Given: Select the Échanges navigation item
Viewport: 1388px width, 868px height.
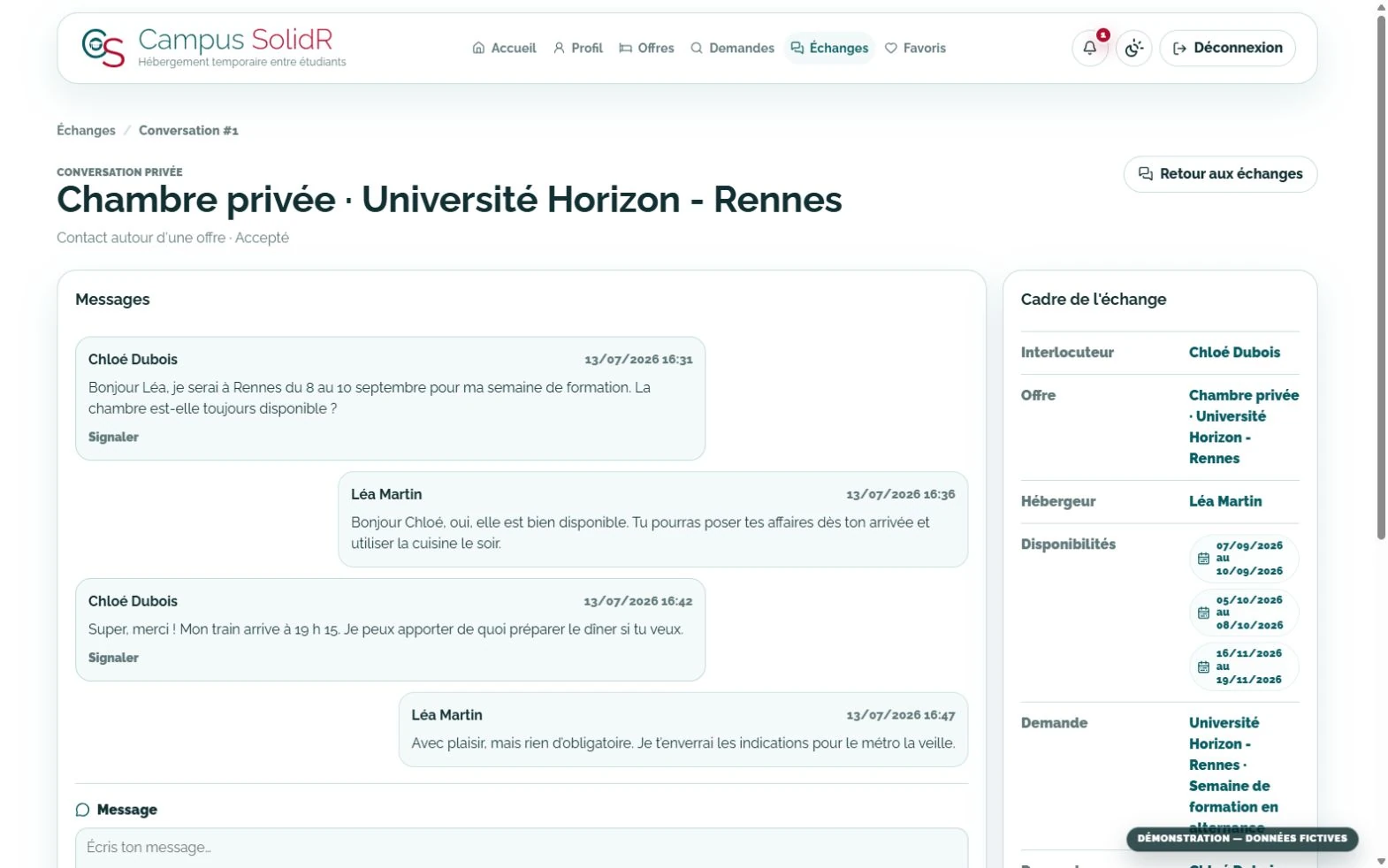Looking at the screenshot, I should tap(829, 48).
